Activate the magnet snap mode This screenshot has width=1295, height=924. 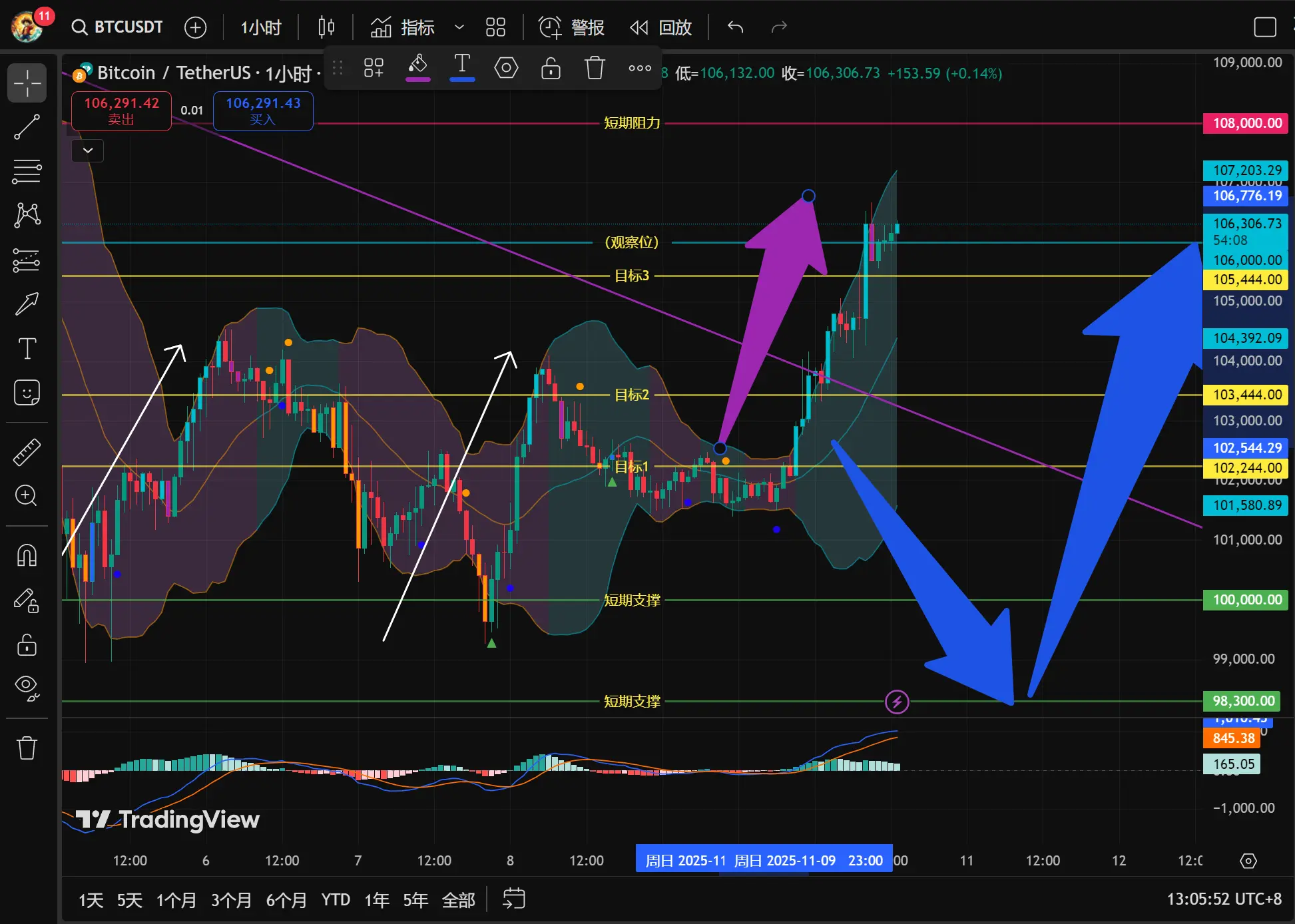(27, 555)
